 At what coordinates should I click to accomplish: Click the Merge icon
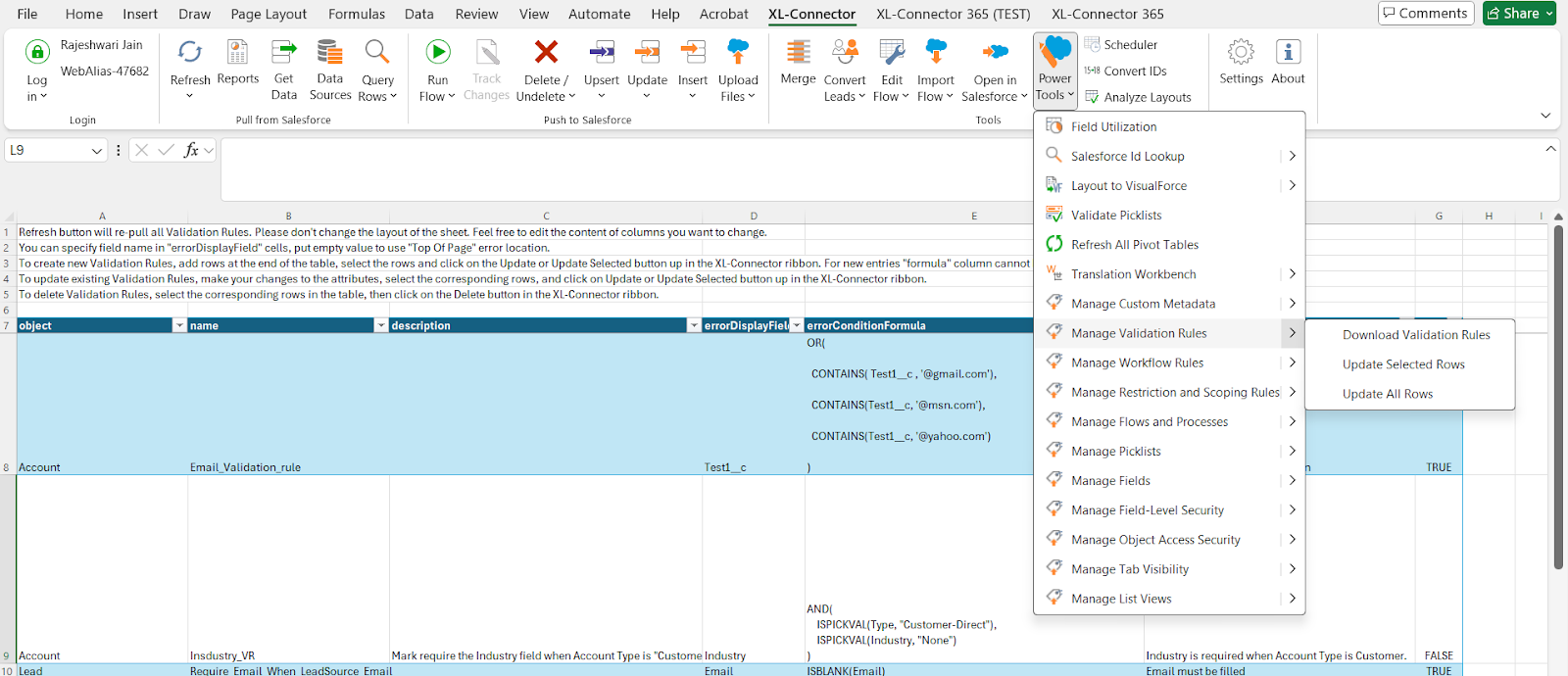798,53
